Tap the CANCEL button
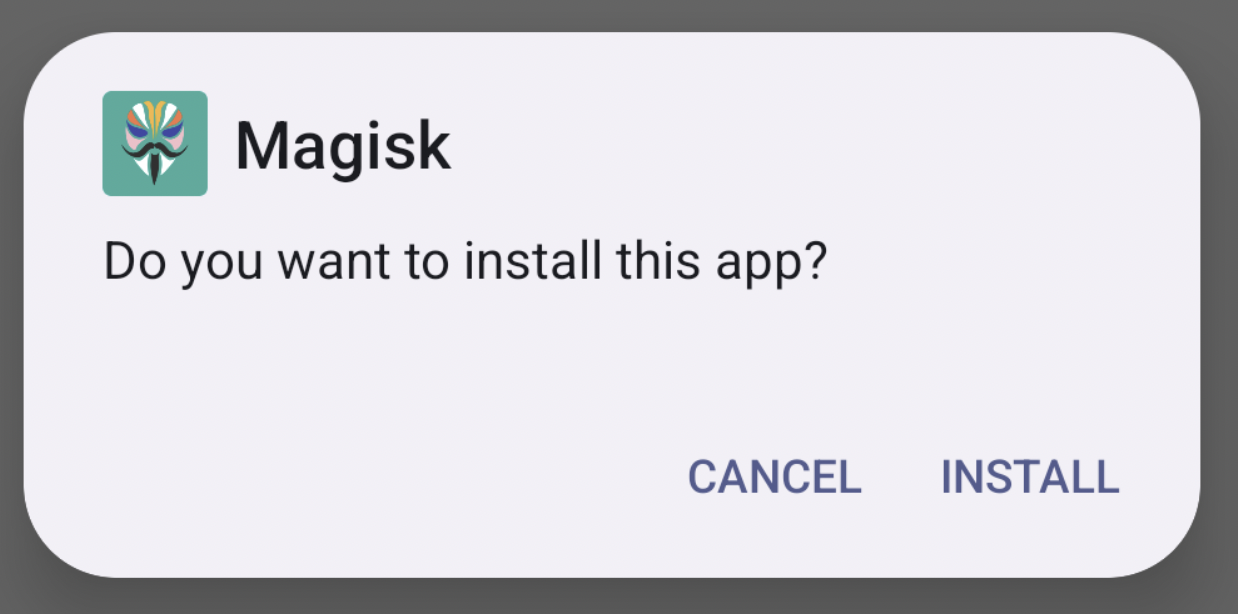This screenshot has width=1238, height=614. [x=775, y=477]
